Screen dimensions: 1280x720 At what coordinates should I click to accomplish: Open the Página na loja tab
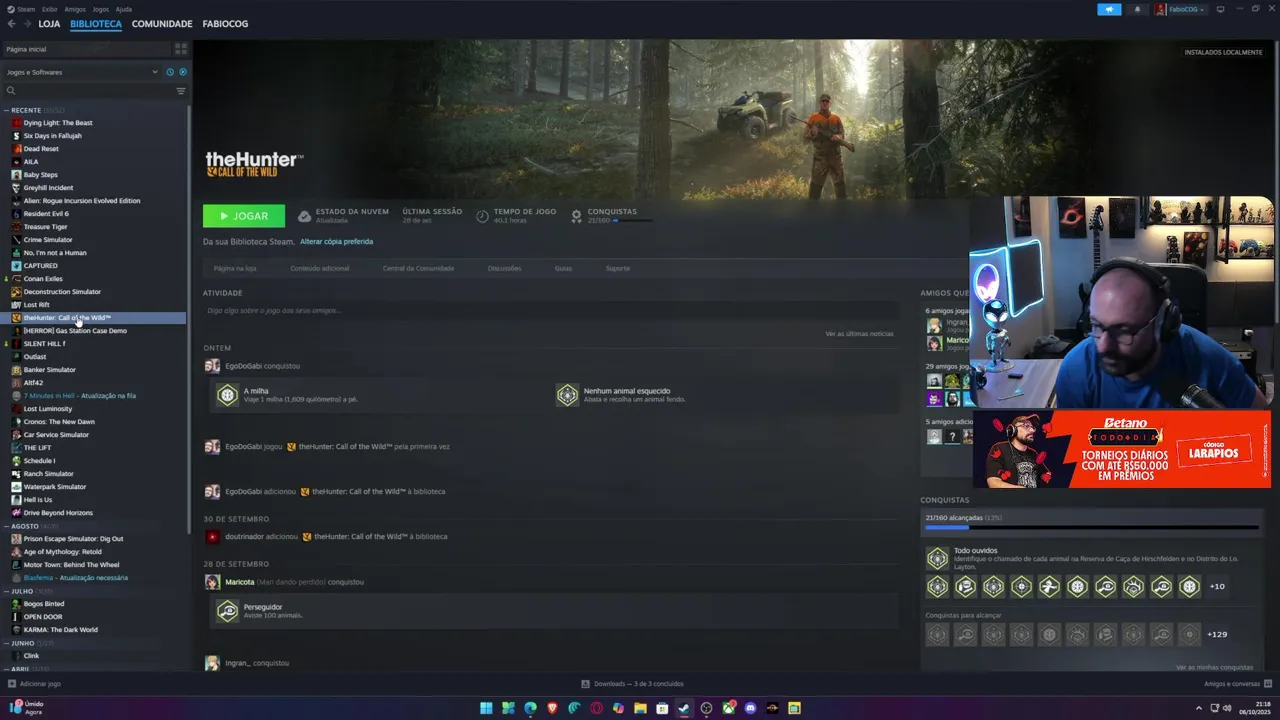pos(235,268)
